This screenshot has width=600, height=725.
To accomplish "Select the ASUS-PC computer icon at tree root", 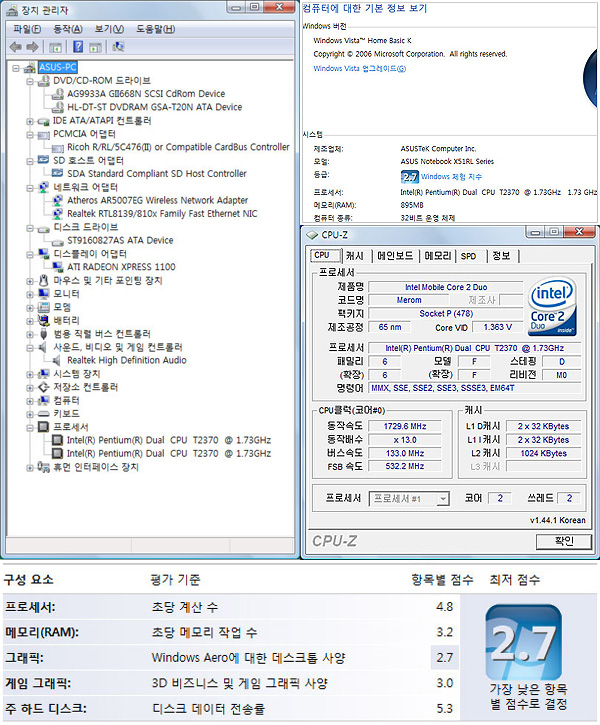I will pyautogui.click(x=30, y=68).
